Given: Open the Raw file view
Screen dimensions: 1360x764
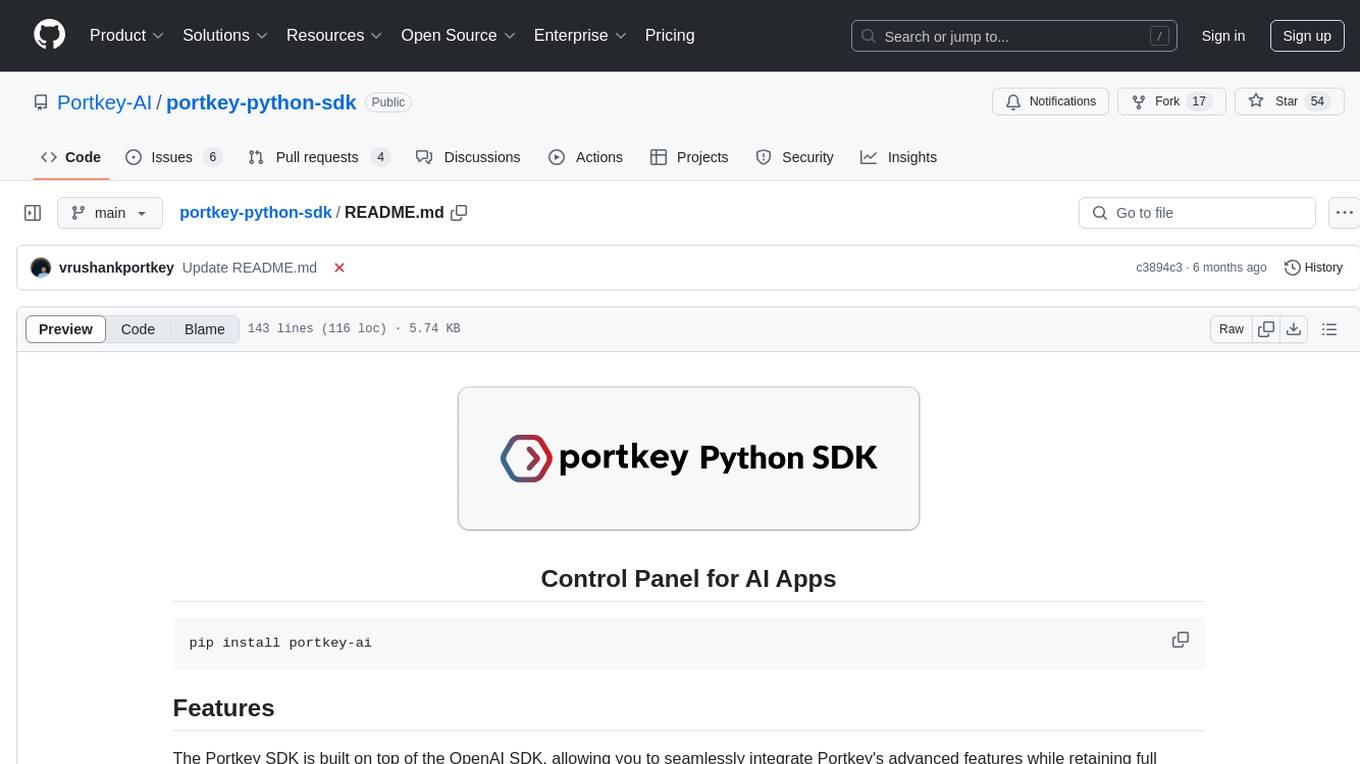Looking at the screenshot, I should 1231,329.
